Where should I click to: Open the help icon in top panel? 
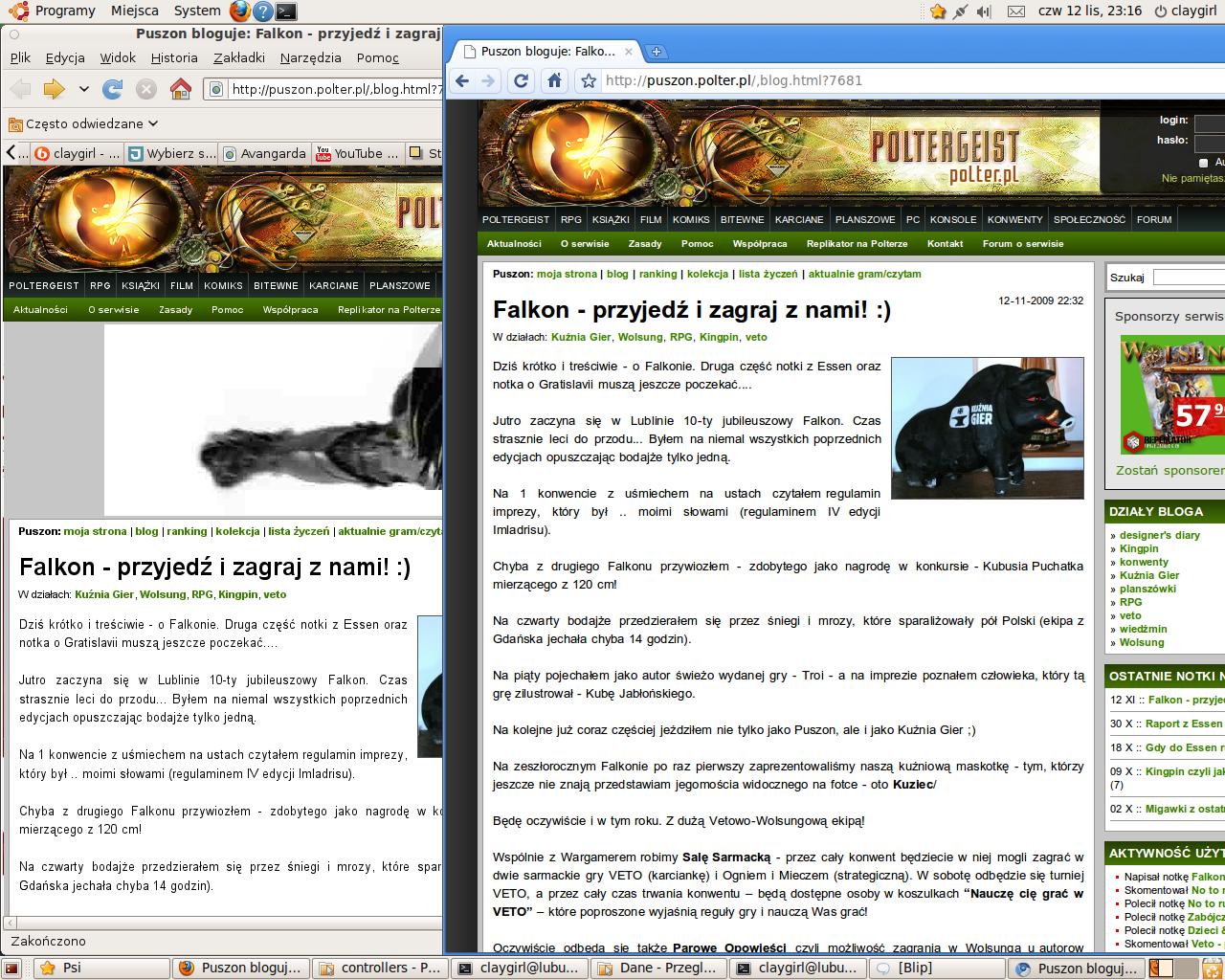[x=262, y=11]
